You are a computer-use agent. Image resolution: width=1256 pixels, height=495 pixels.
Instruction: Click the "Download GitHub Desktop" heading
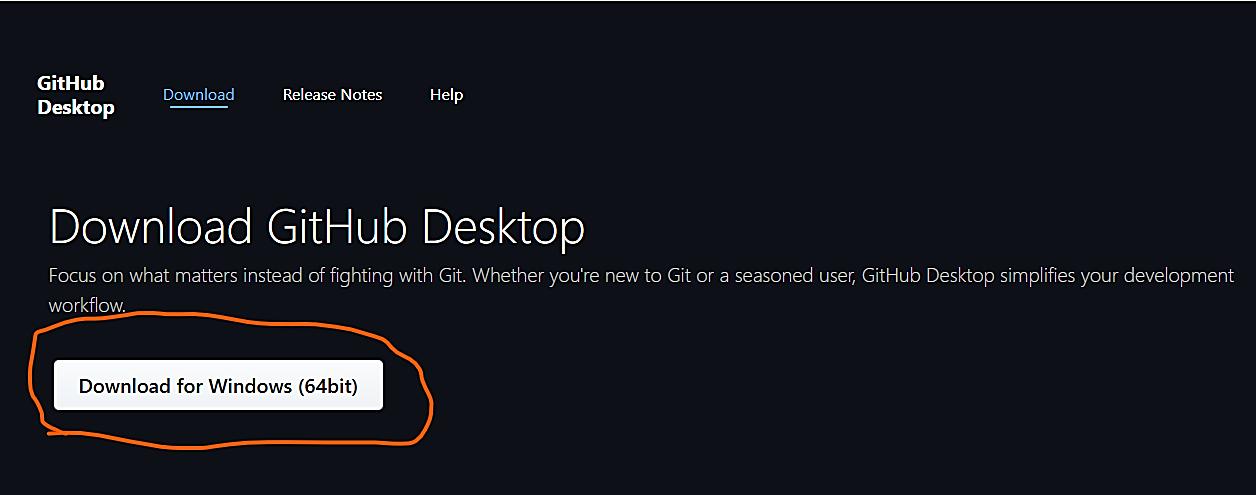(x=316, y=227)
